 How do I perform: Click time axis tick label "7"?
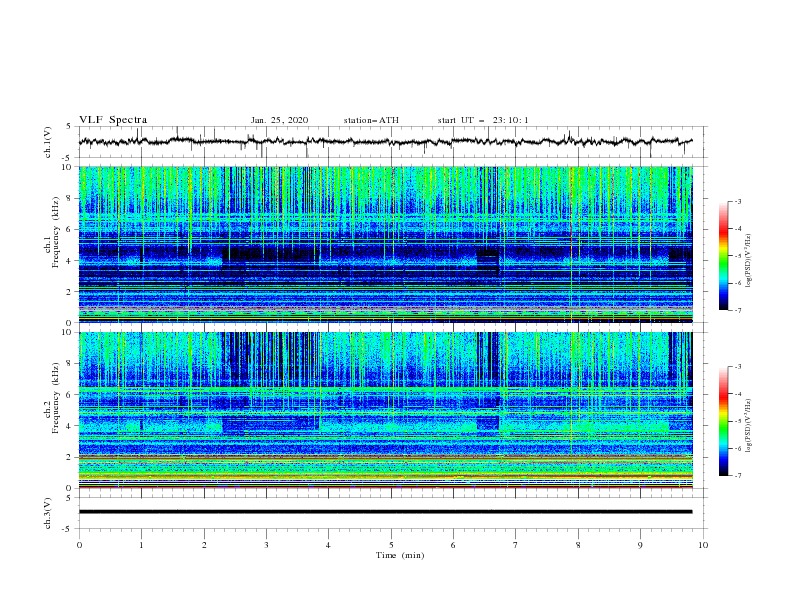[x=516, y=545]
